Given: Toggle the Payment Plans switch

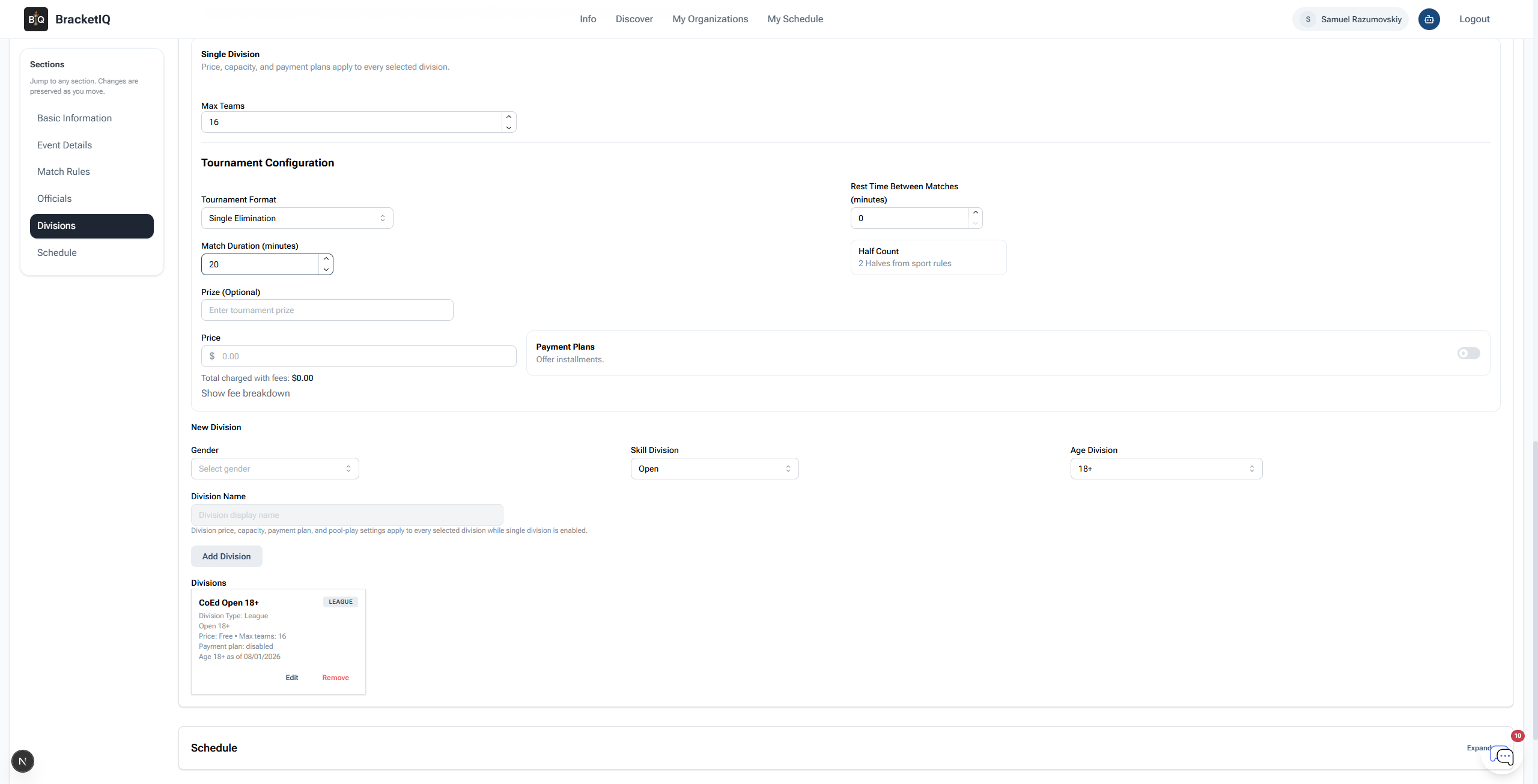Looking at the screenshot, I should pos(1468,353).
